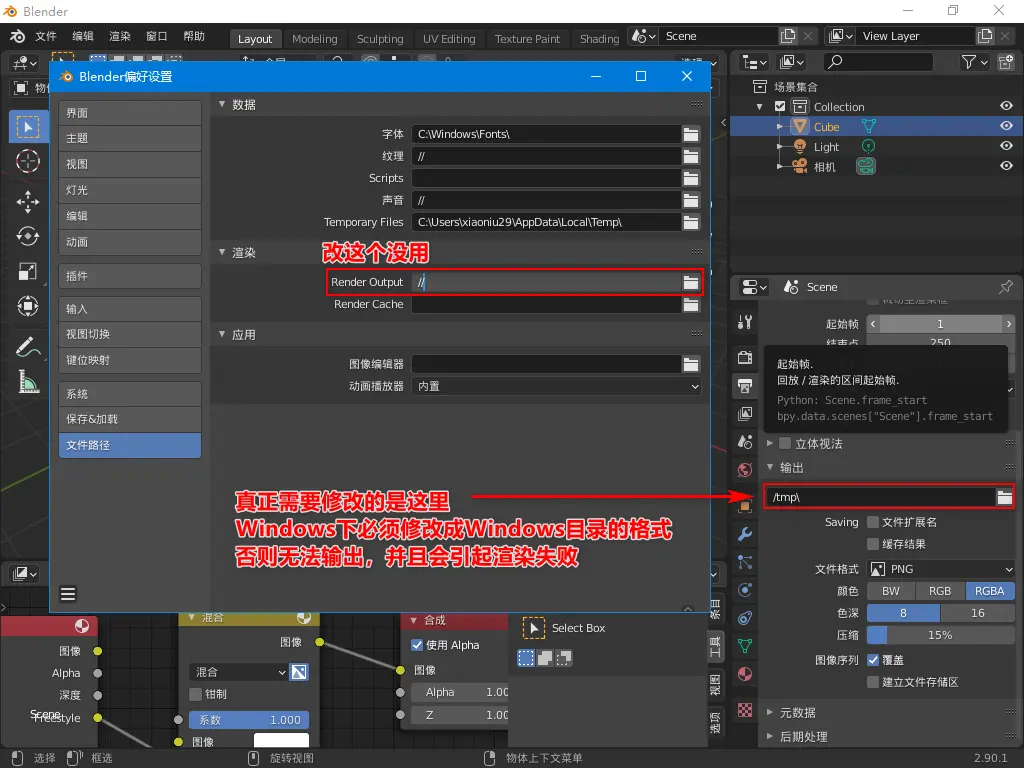Open the World properties tab
1024x768 pixels.
click(x=745, y=470)
